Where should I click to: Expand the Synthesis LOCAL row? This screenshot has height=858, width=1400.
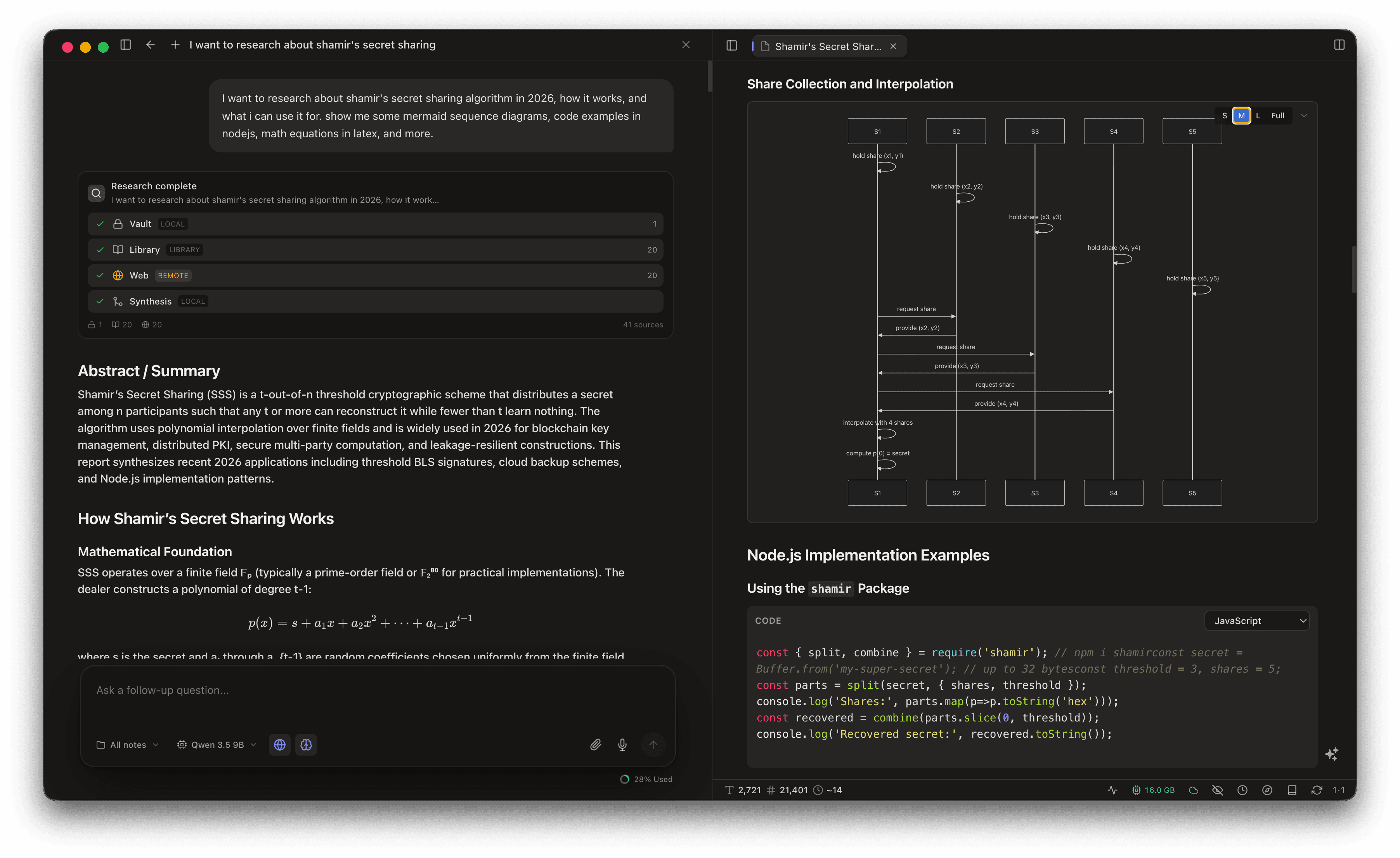(x=375, y=301)
